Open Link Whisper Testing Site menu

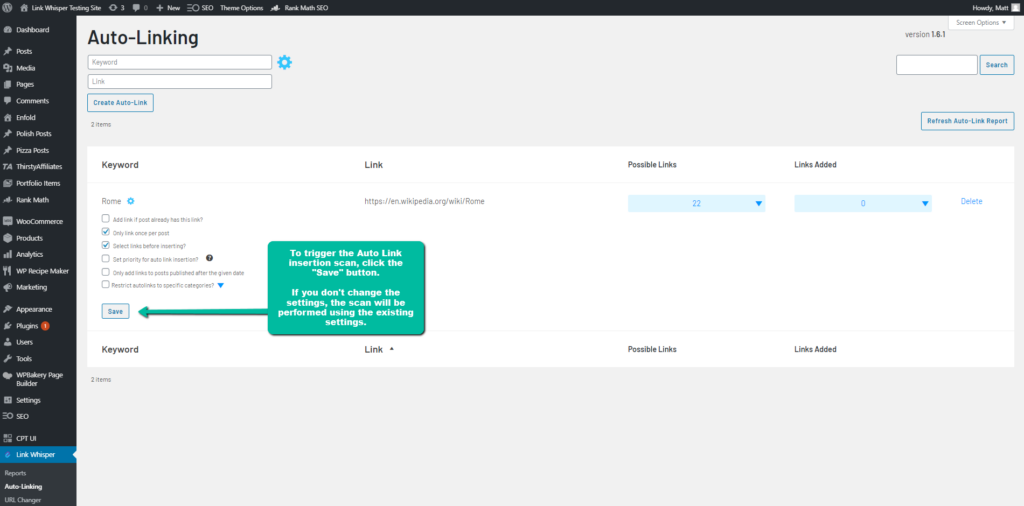coord(61,8)
